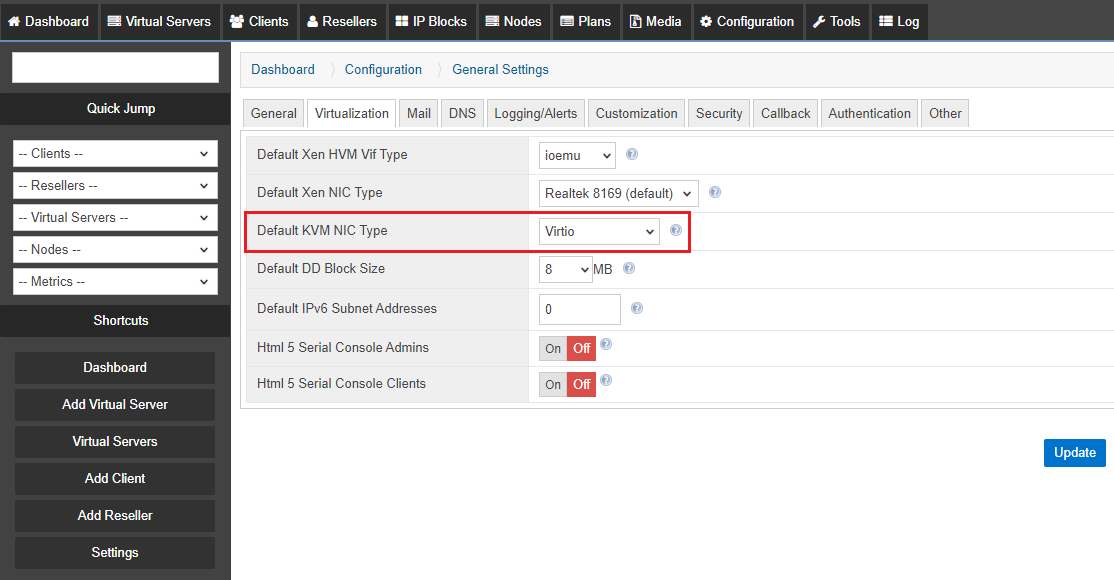The image size is (1114, 580).
Task: Switch to the Callback tab
Action: click(786, 114)
